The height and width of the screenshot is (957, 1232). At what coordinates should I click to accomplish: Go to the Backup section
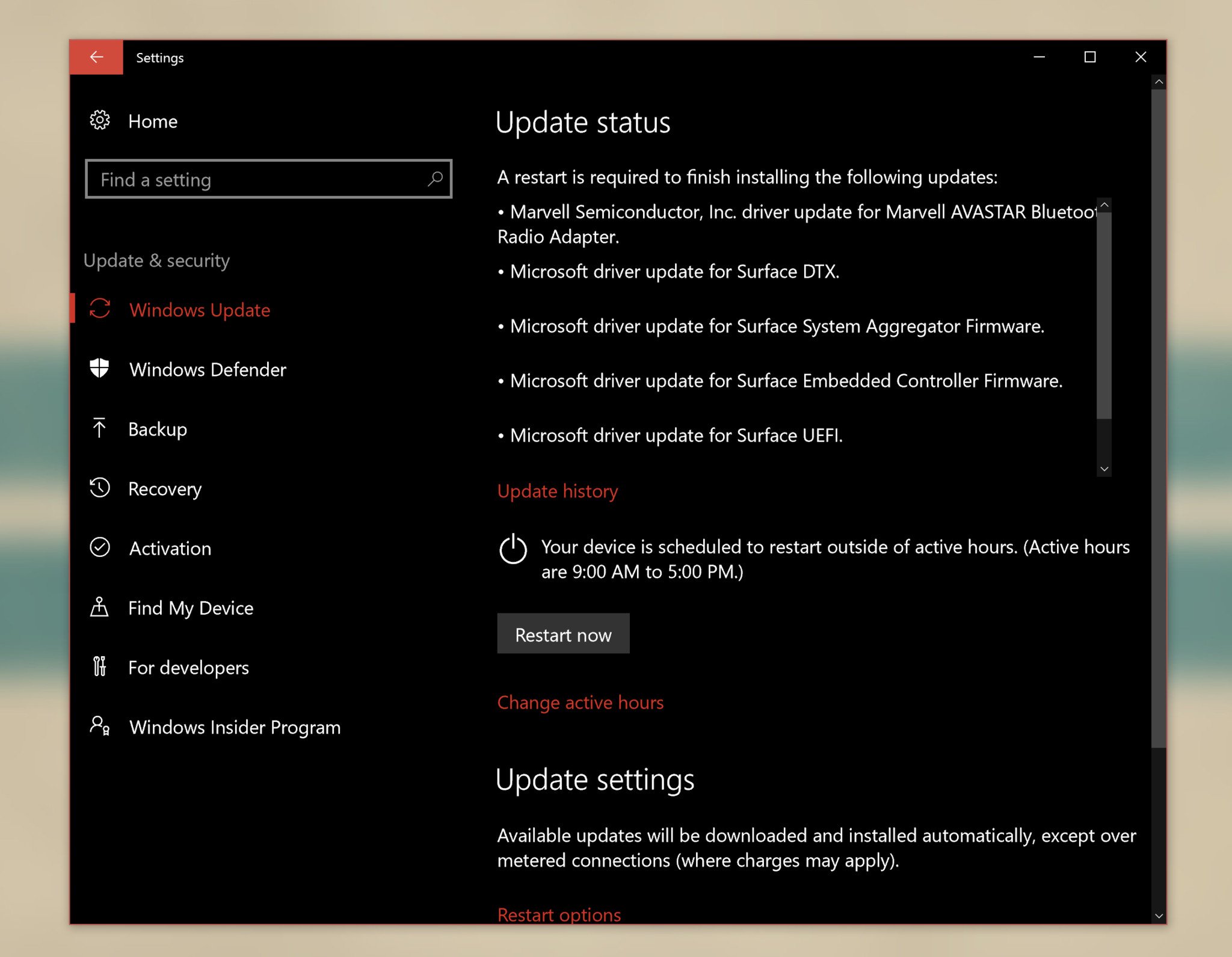158,429
